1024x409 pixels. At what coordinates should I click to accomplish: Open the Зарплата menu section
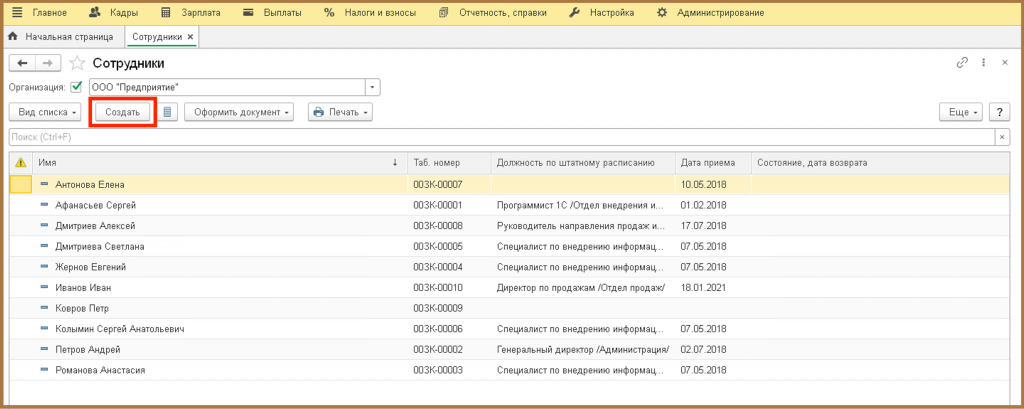click(x=190, y=12)
